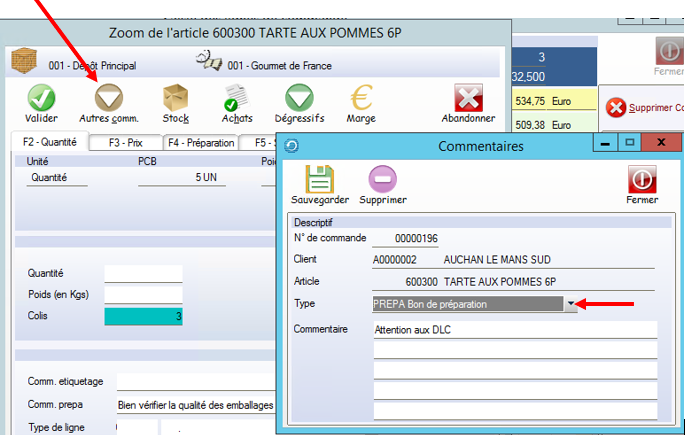
Task: Open the Marge euro icon
Action: click(x=361, y=99)
